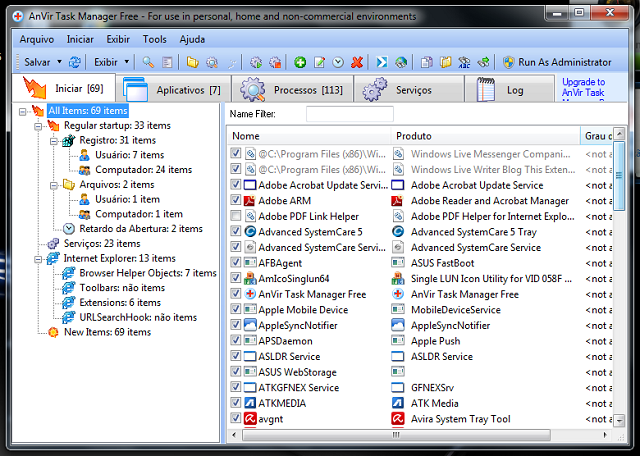Click the globe search web toolbar icon
This screenshot has height=456, width=640.
tap(401, 62)
